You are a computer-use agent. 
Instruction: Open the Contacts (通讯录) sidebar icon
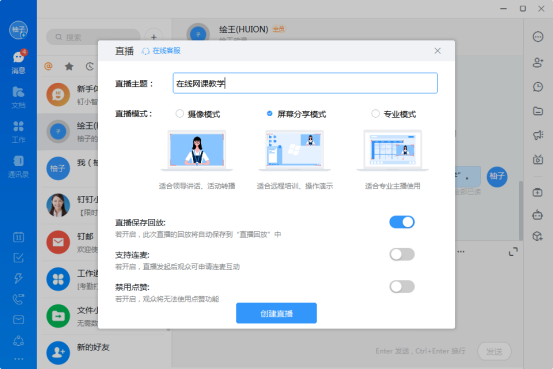pyautogui.click(x=18, y=167)
